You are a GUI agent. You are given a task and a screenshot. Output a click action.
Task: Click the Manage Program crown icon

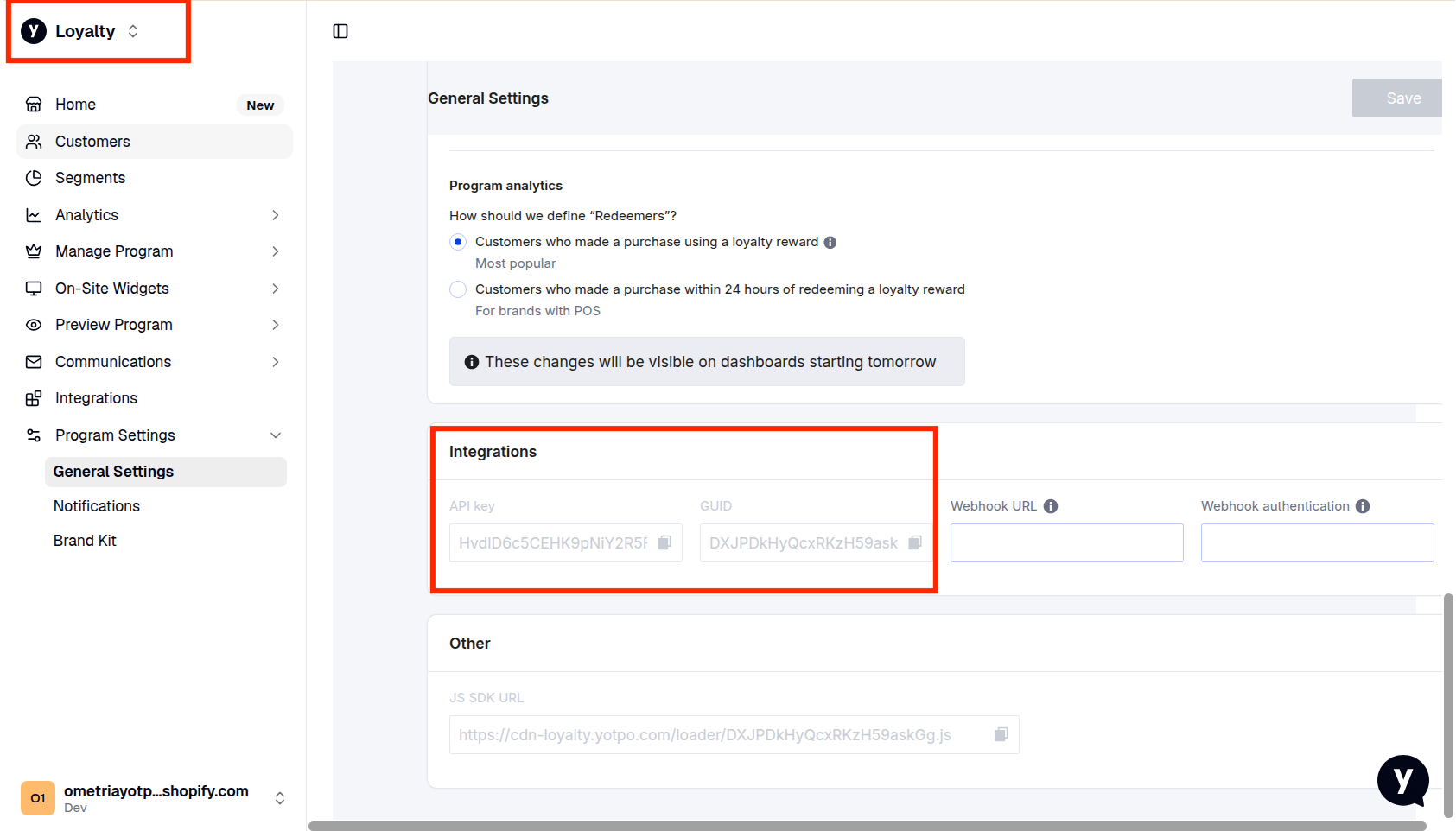point(34,251)
